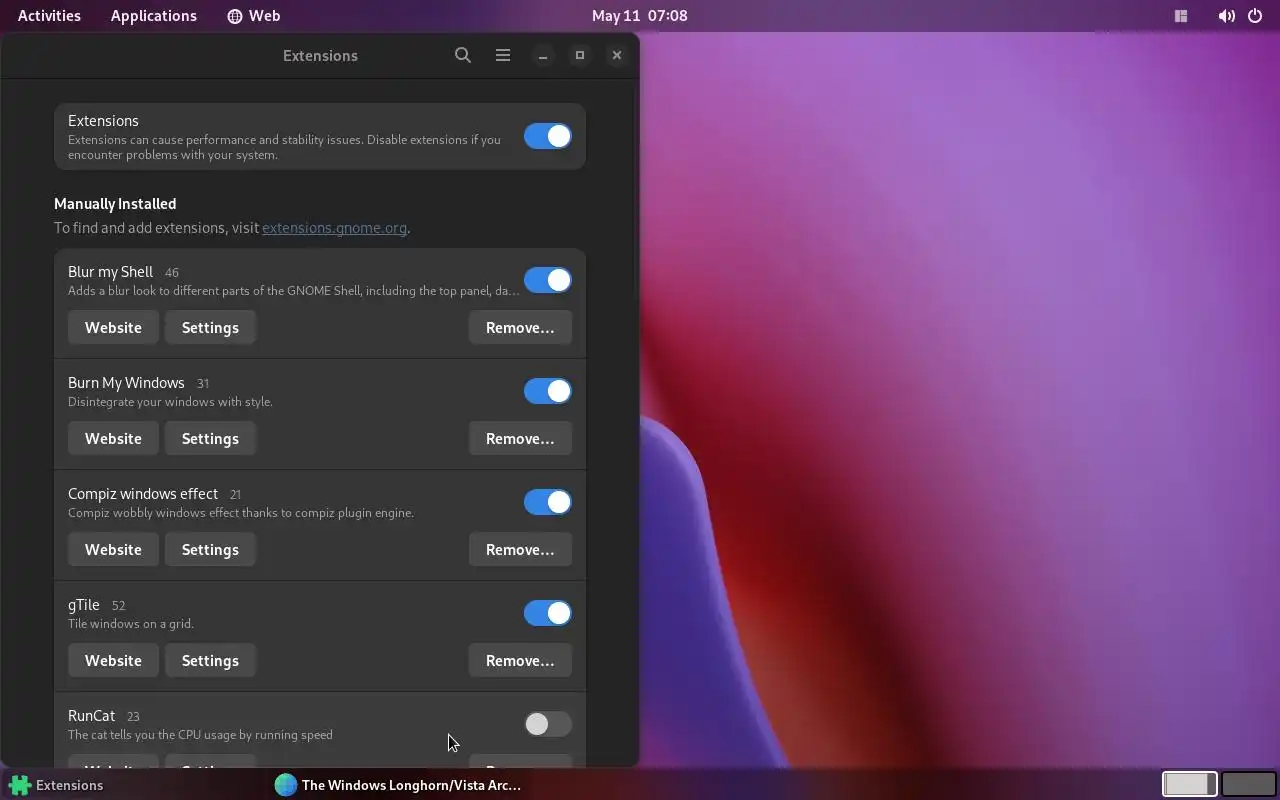The image size is (1280, 800).
Task: Open Blur my Shell Website
Action: coord(113,328)
